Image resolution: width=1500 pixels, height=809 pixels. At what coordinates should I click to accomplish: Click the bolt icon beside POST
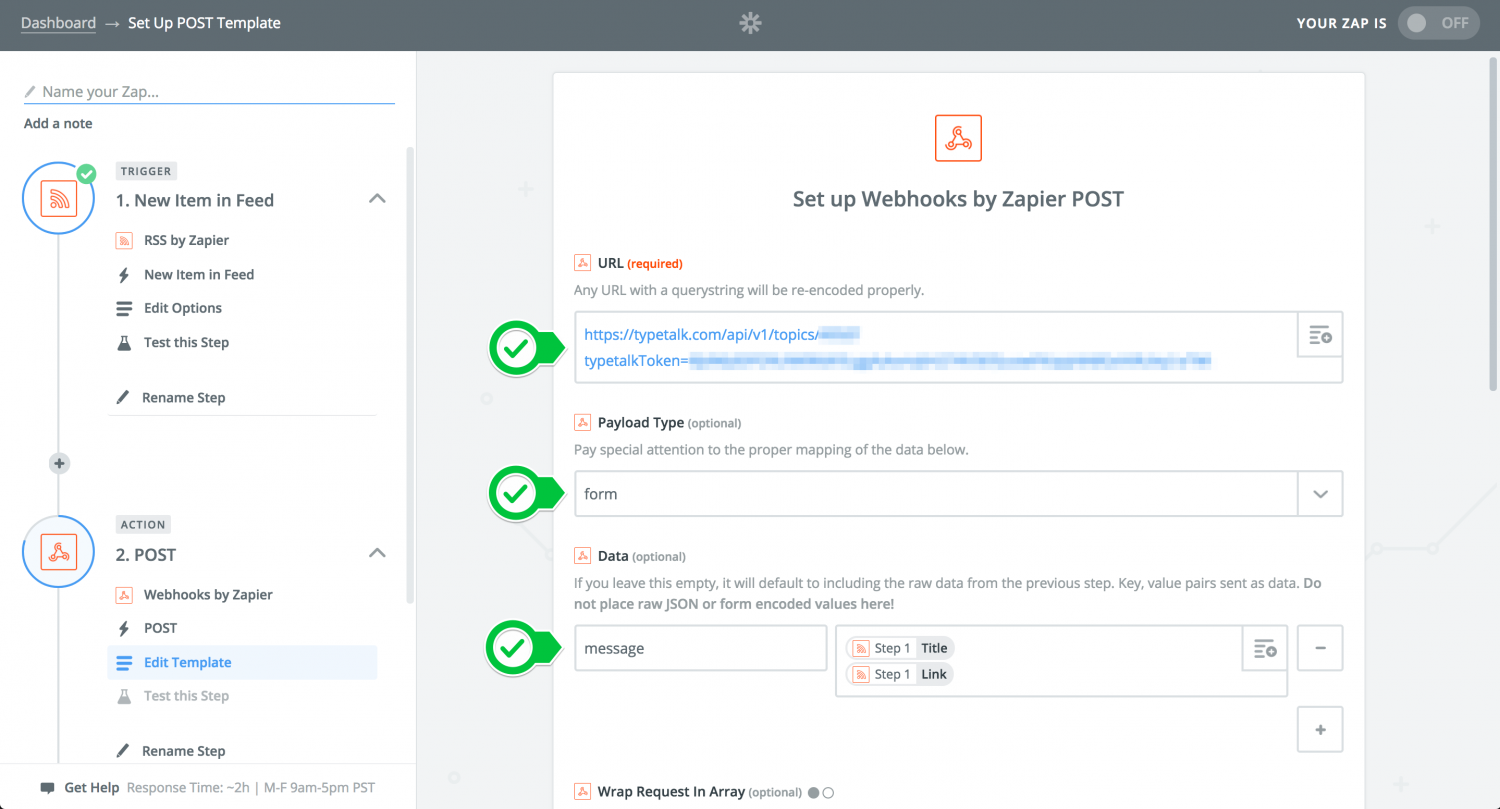(x=124, y=628)
